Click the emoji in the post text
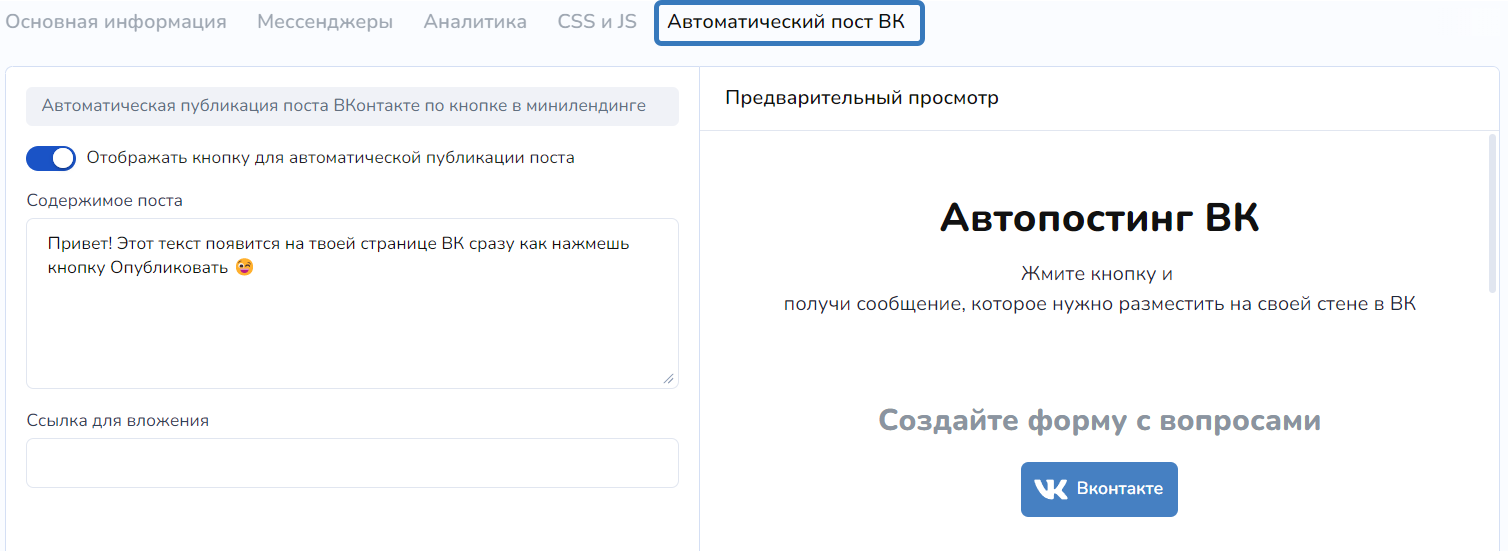The image size is (1508, 551). tap(244, 268)
